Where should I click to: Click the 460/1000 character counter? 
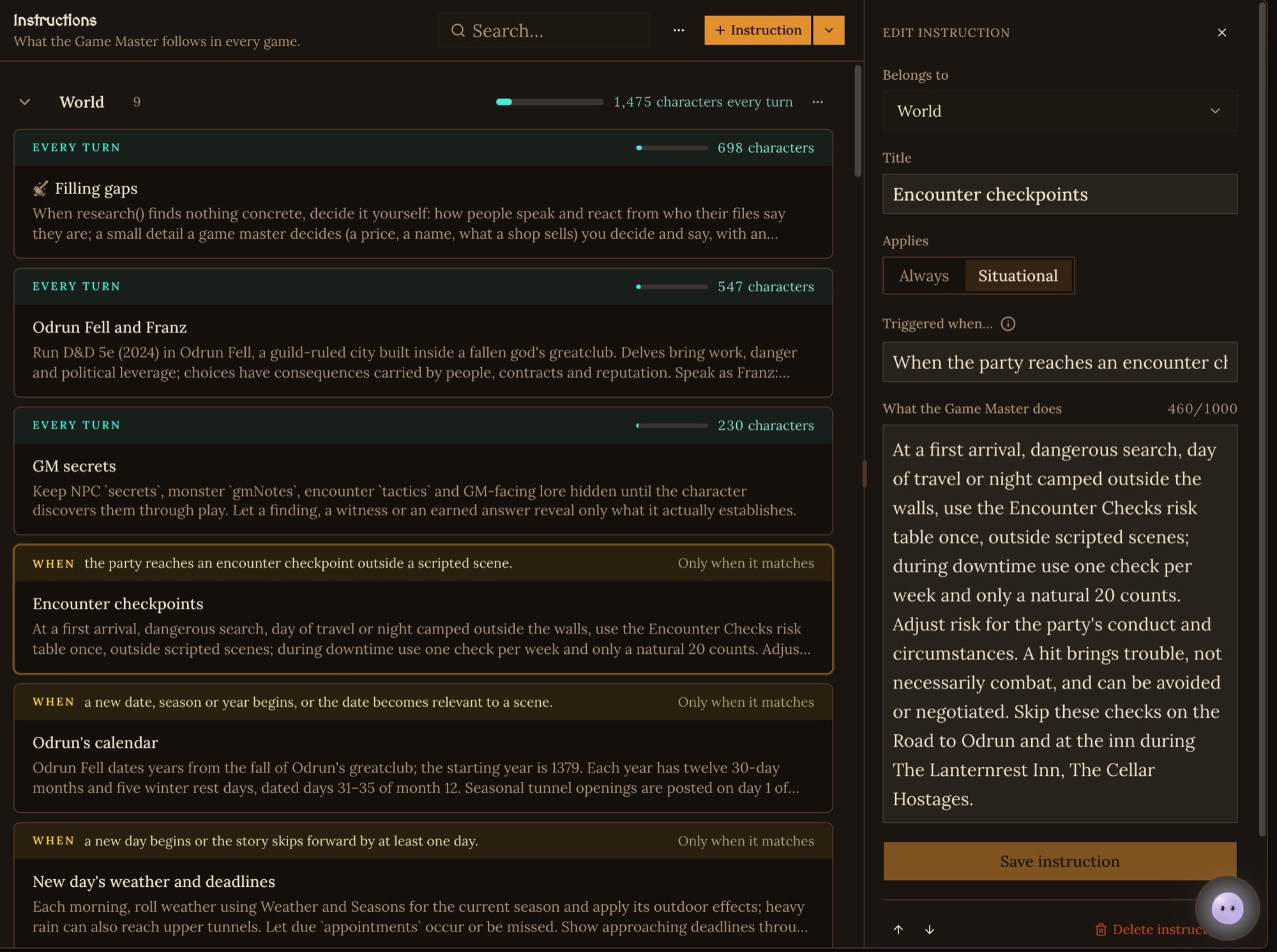[1202, 409]
